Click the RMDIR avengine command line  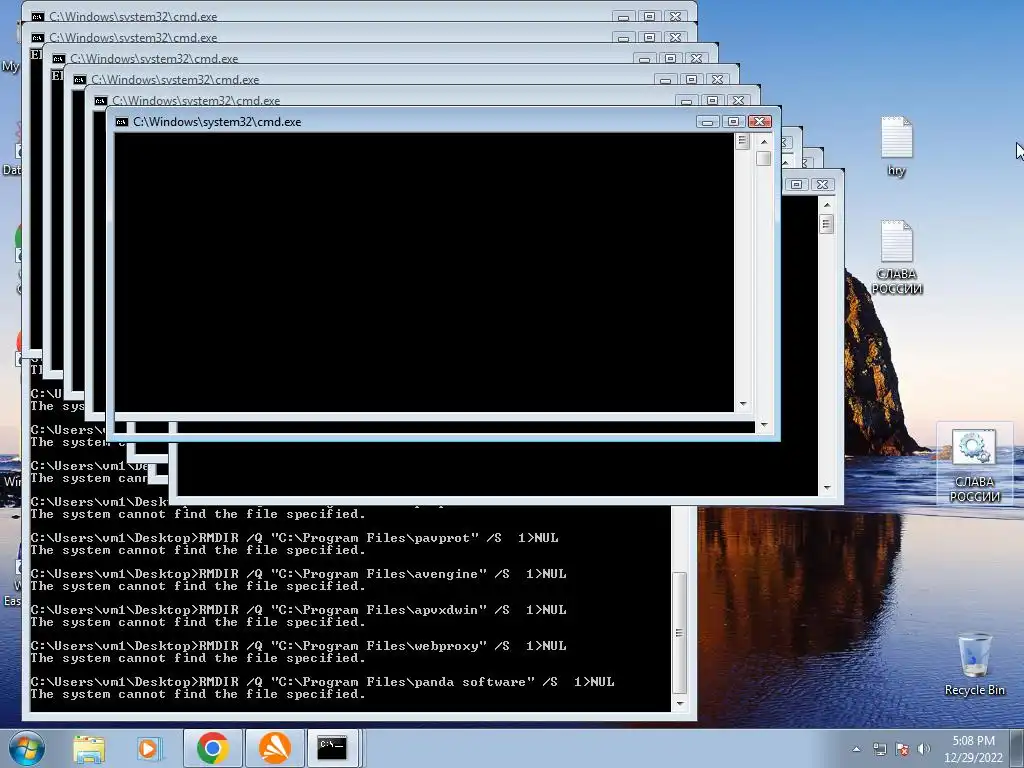(298, 574)
